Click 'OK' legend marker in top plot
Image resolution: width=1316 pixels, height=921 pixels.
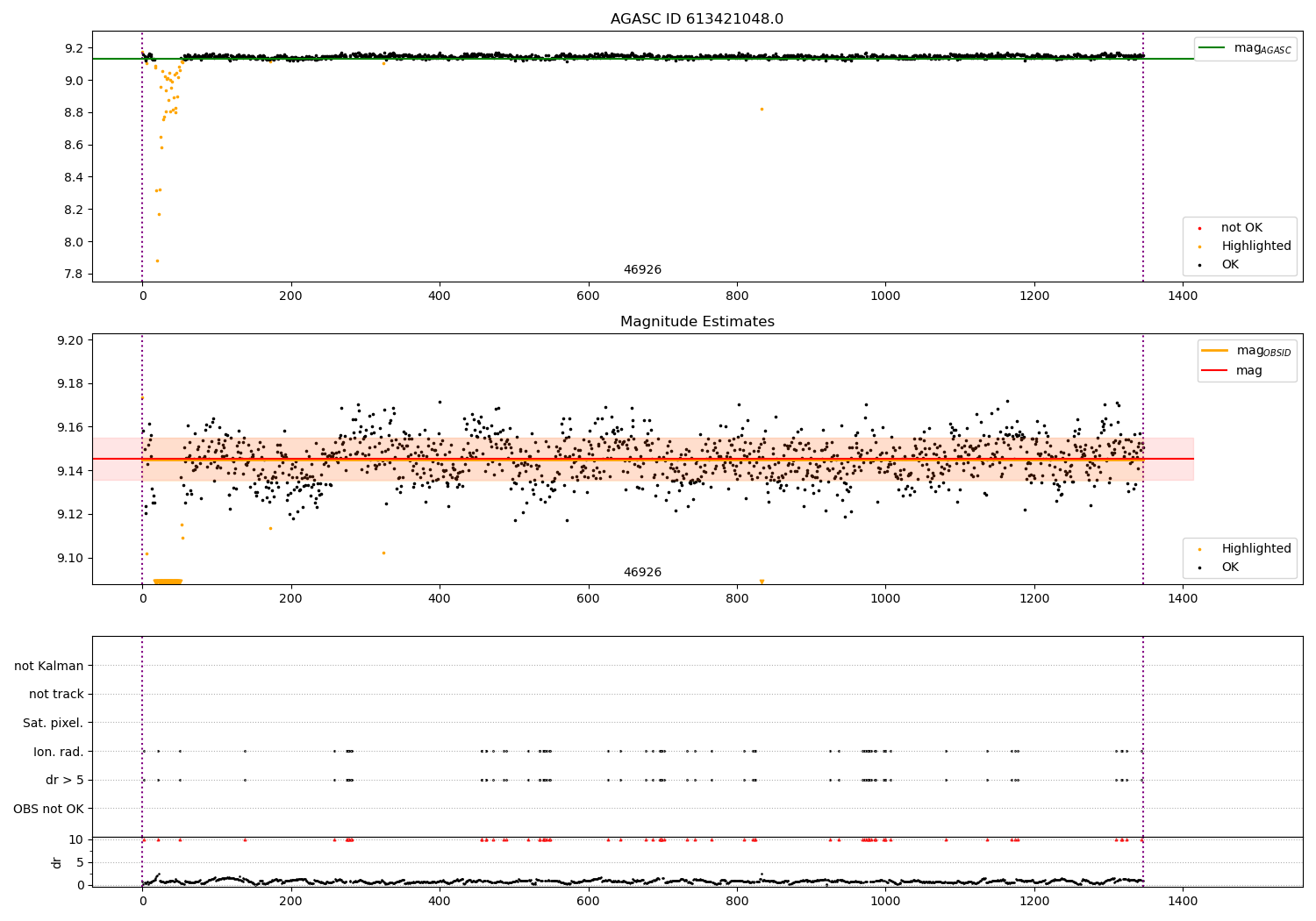[1199, 265]
